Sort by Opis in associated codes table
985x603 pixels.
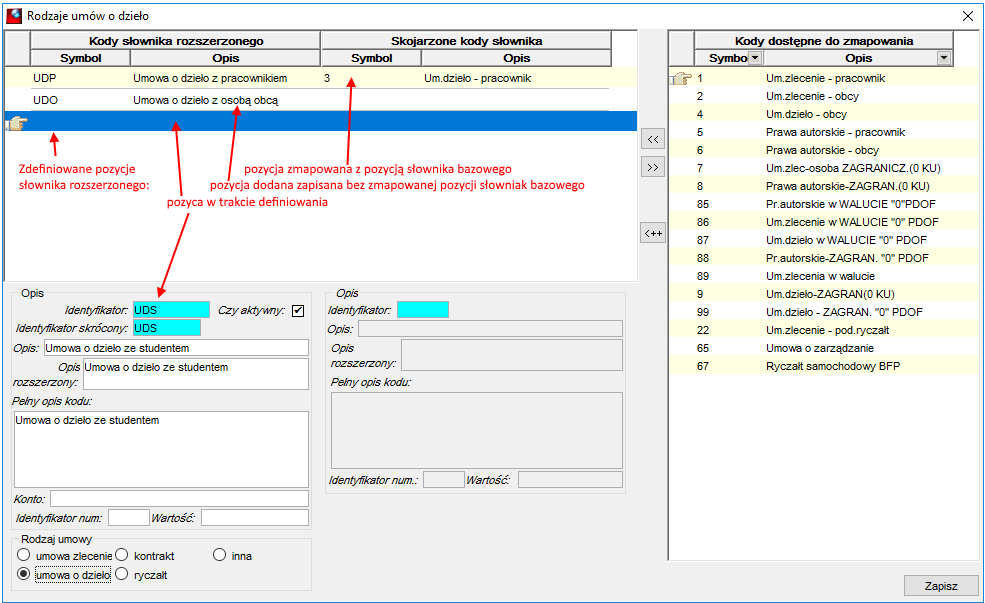(516, 58)
